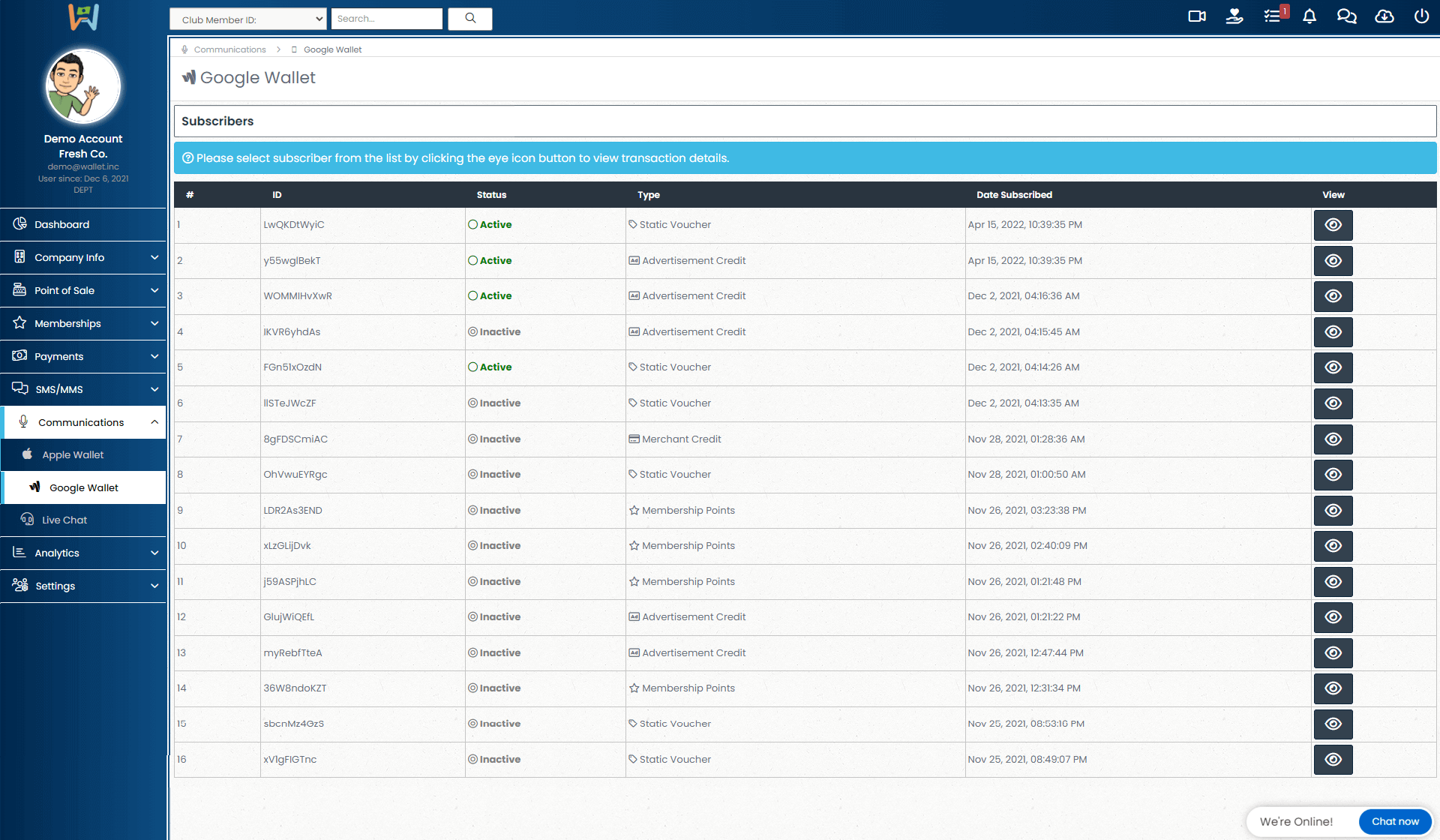This screenshot has height=840, width=1440.
Task: Expand the Point of Sale menu
Action: 82,290
